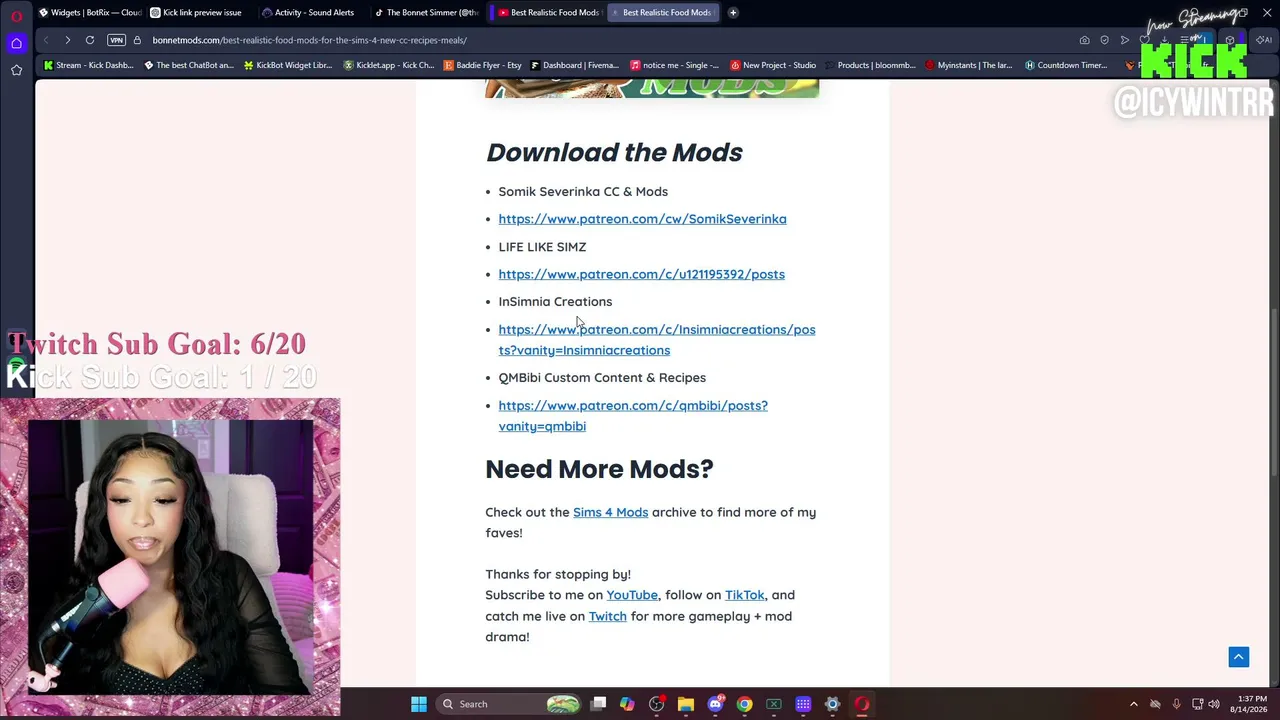1280x720 pixels.
Task: Open Task View from the taskbar
Action: pos(598,704)
